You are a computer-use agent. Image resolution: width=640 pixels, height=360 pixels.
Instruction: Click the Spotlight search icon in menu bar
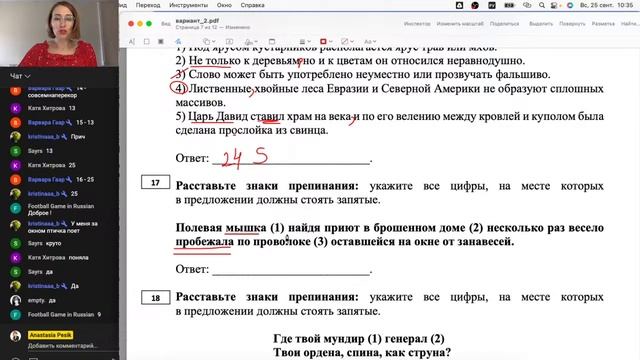(x=541, y=5)
